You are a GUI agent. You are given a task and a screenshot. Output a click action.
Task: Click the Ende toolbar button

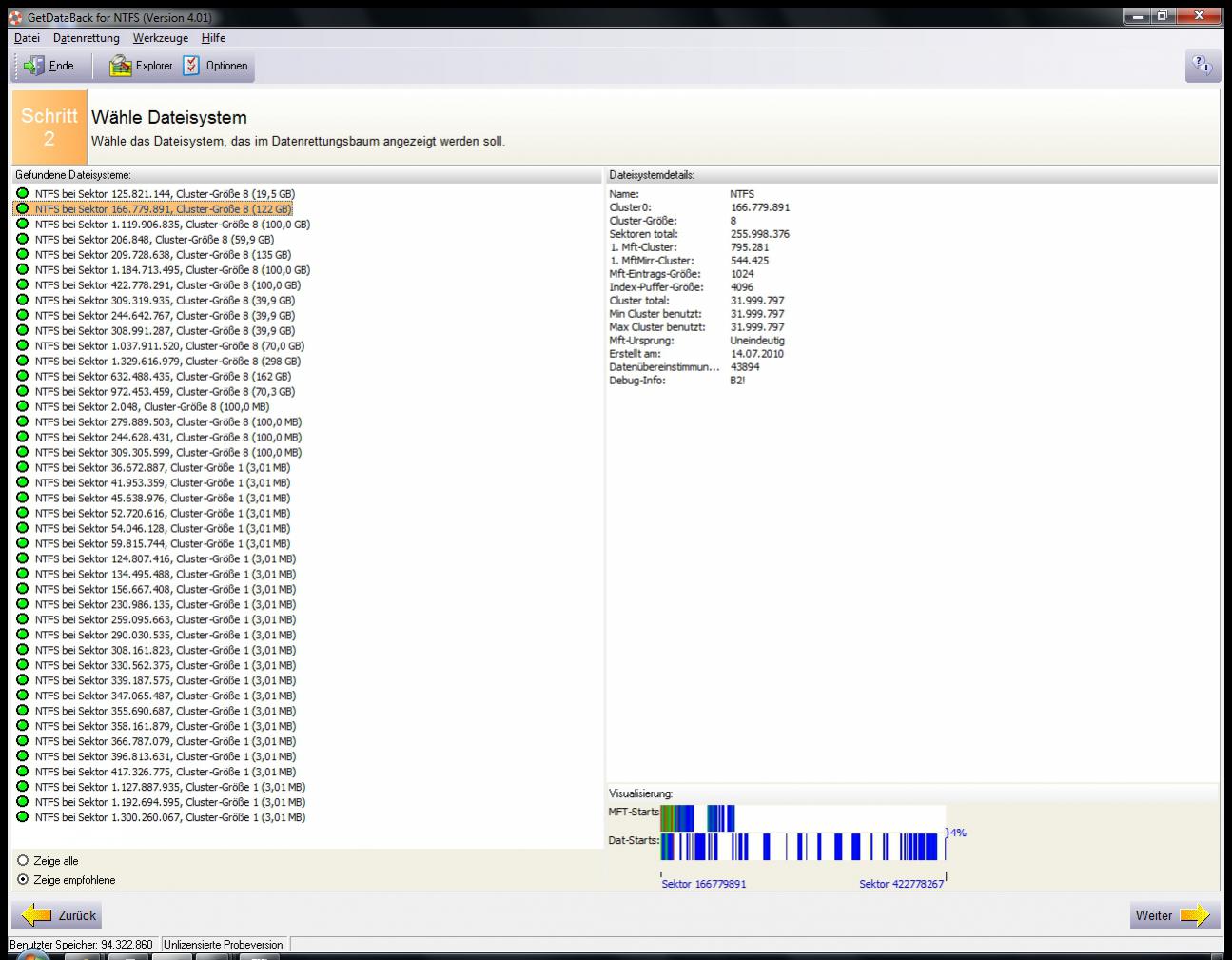click(49, 66)
